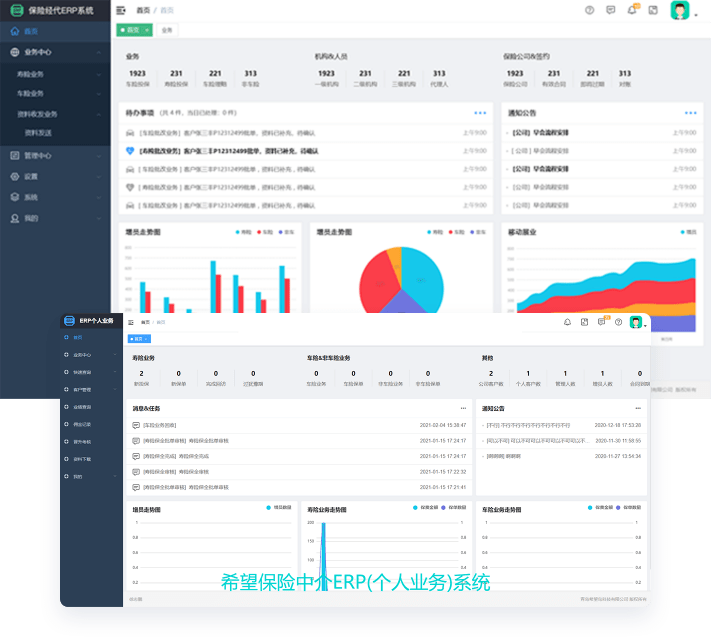Collapse the sidebar using the top-left menu fold icon
The width and height of the screenshot is (711, 642).
point(121,10)
